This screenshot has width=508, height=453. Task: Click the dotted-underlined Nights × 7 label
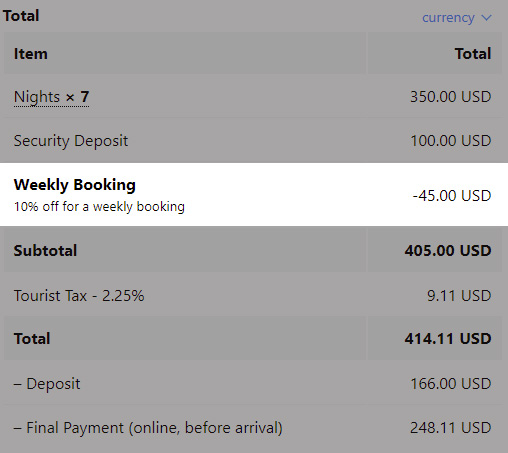click(51, 97)
